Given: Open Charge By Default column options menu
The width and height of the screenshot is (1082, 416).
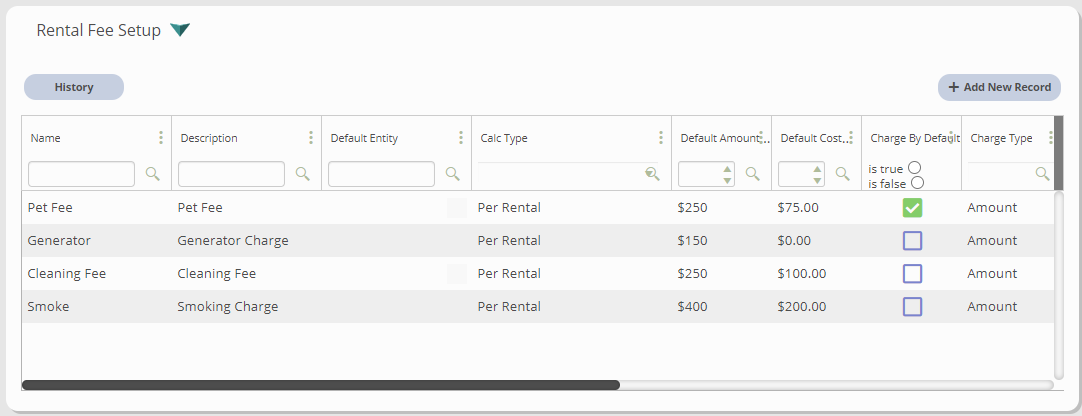Looking at the screenshot, I should (x=951, y=137).
